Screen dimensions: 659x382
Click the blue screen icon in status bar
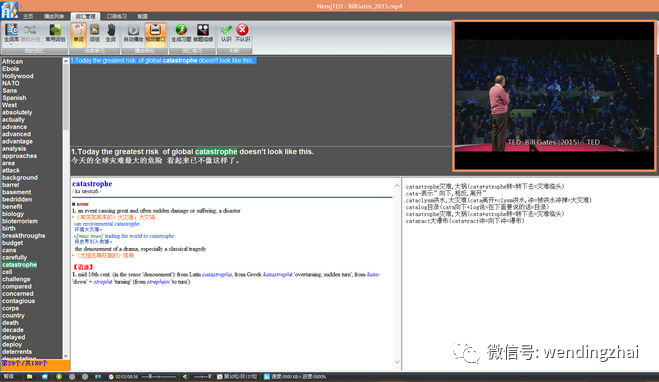coord(45,377)
